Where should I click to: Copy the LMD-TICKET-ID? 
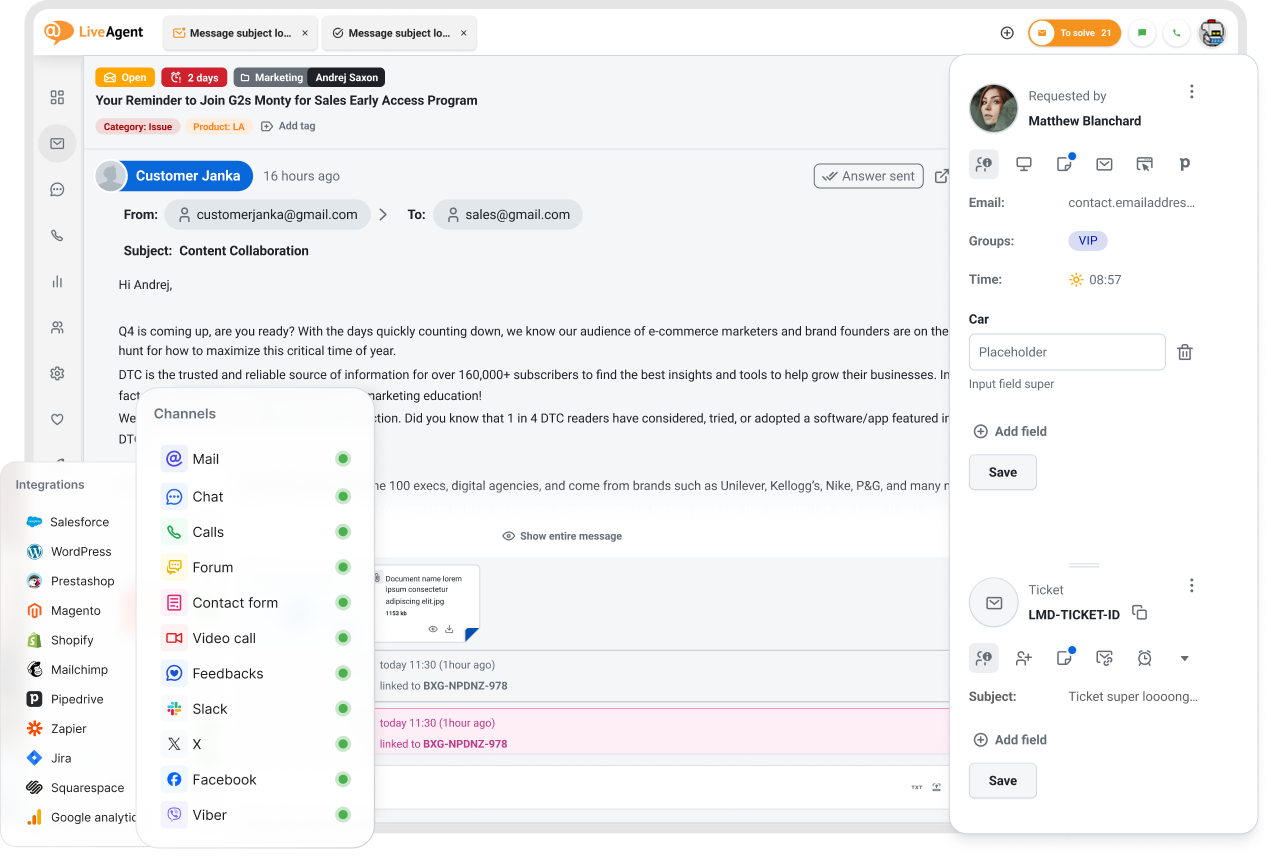pos(1139,614)
